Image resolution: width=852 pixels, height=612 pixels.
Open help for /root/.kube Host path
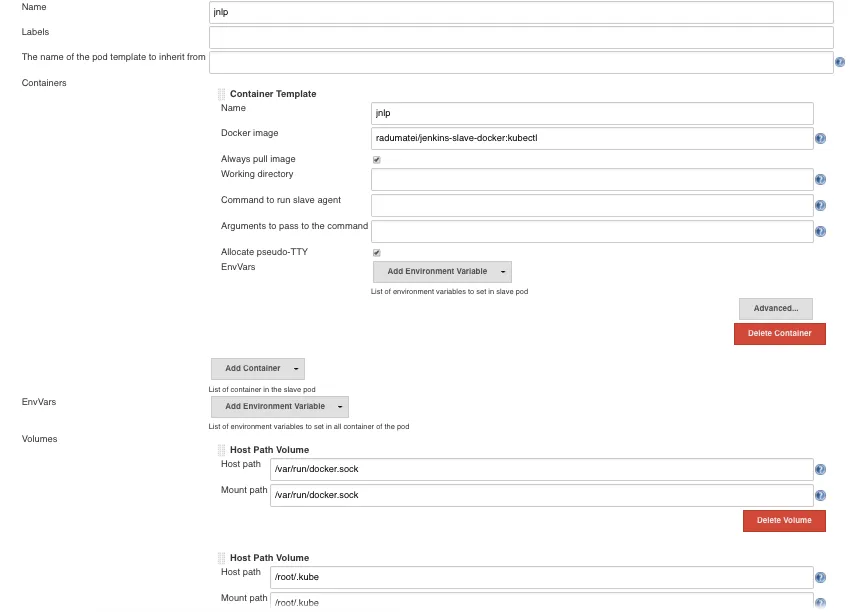[x=820, y=577]
